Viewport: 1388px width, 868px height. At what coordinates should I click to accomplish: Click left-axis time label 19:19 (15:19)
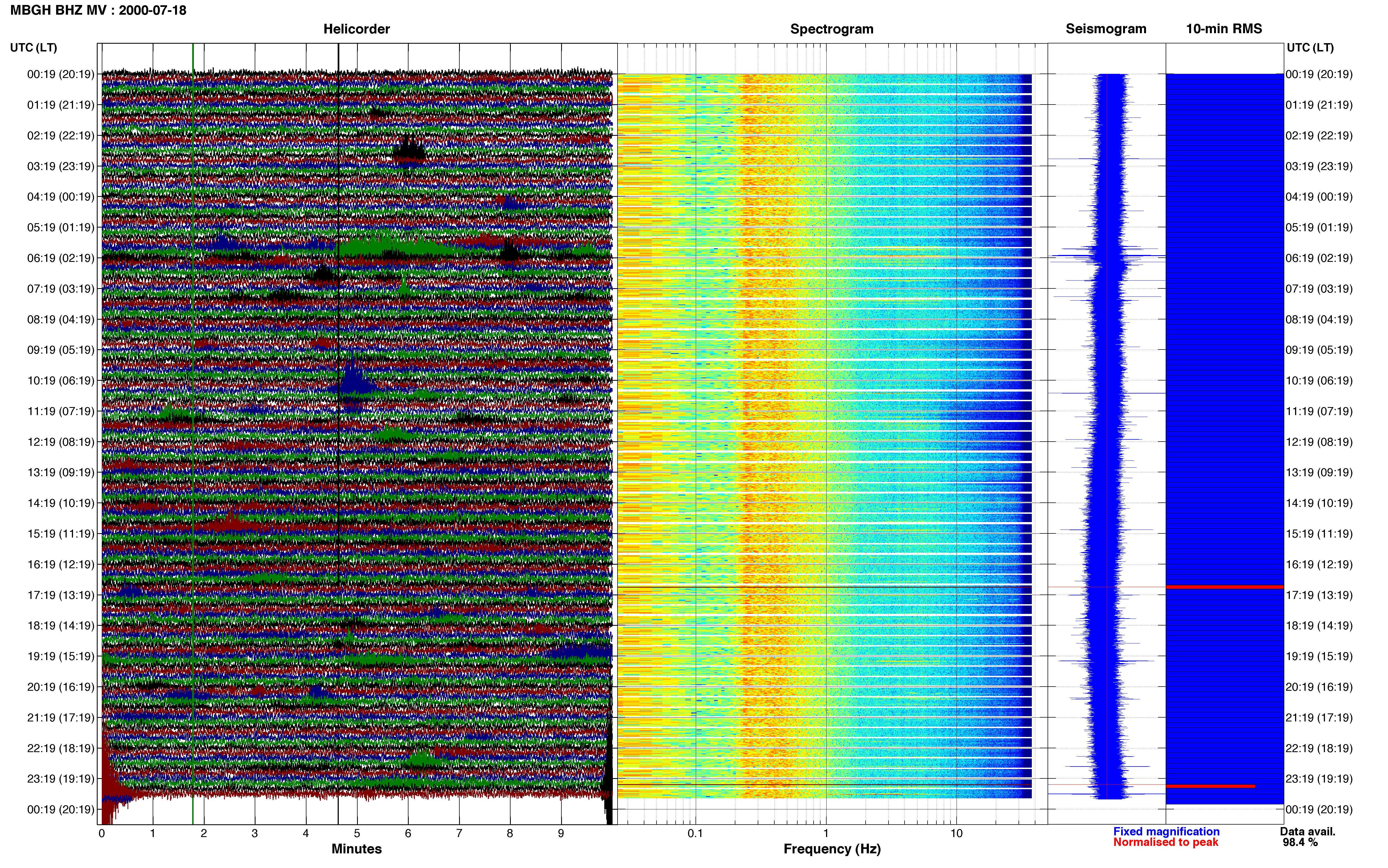click(x=61, y=656)
